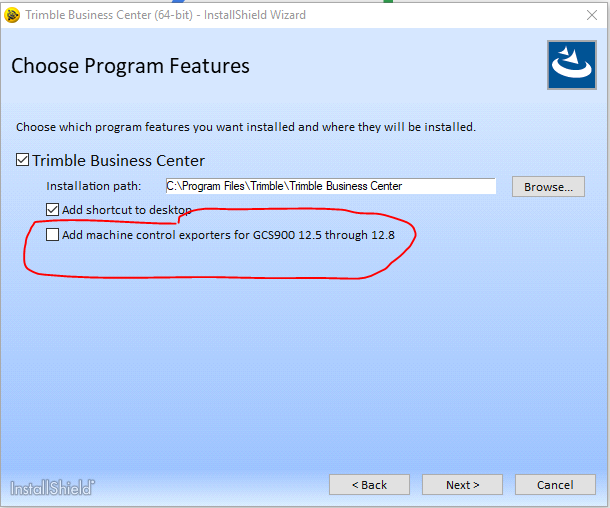Go to previous step with Back
This screenshot has height=508, width=610.
[x=369, y=485]
